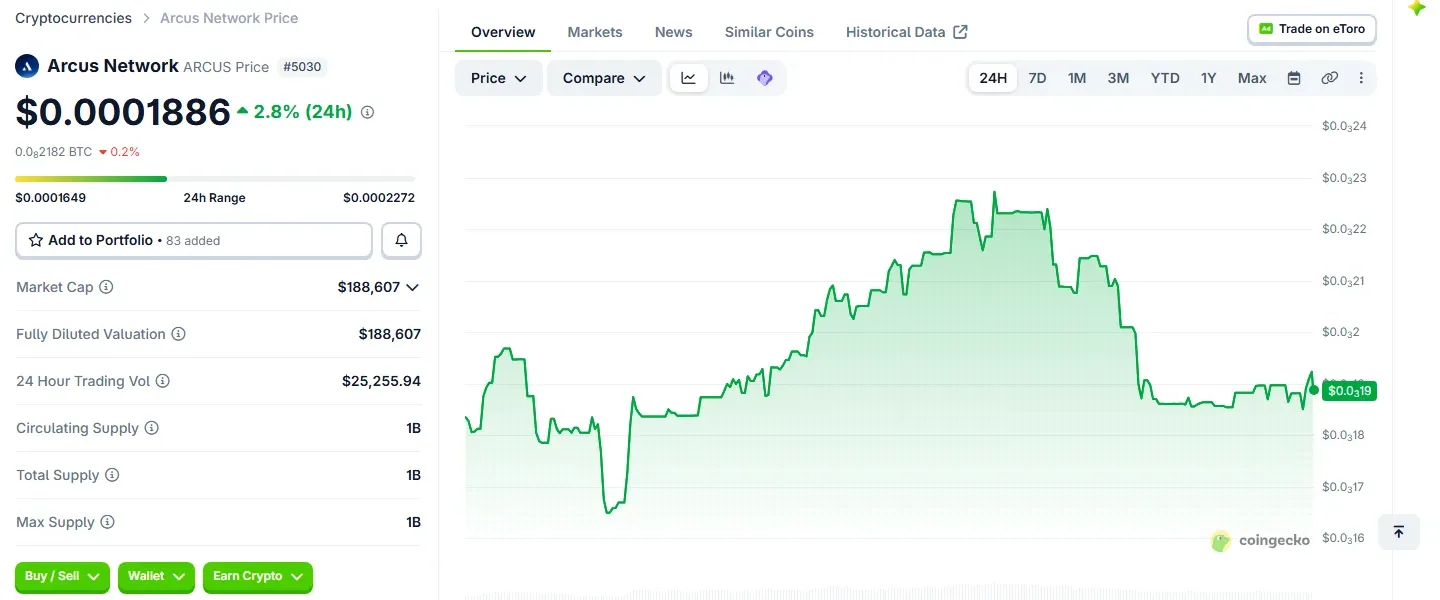Screen dimensions: 1440x600
Task: Click the info icon next to 24h change
Action: pos(367,112)
